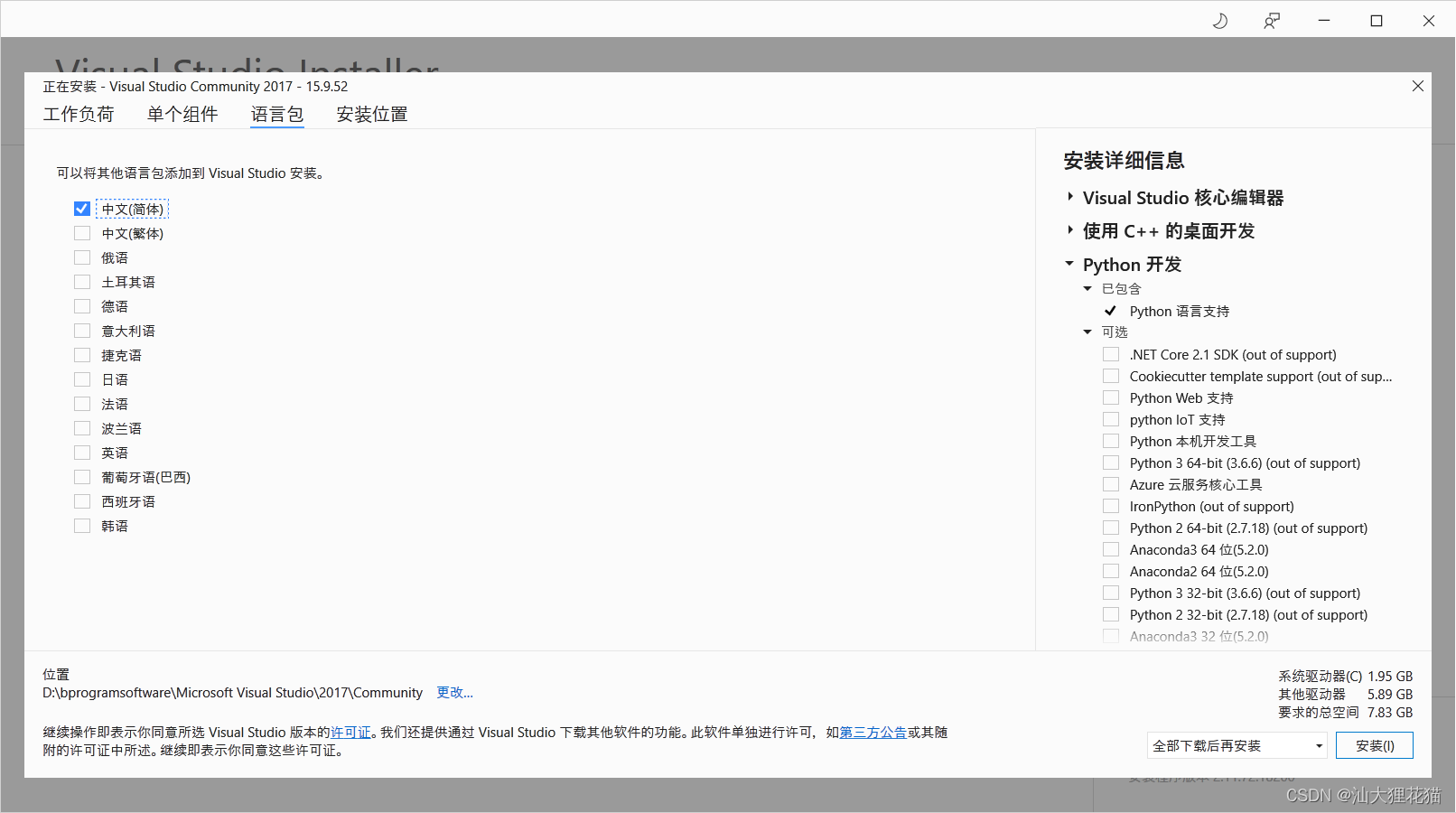Enable Python Web 支持 optional component
Image resolution: width=1456 pixels, height=813 pixels.
[x=1111, y=397]
